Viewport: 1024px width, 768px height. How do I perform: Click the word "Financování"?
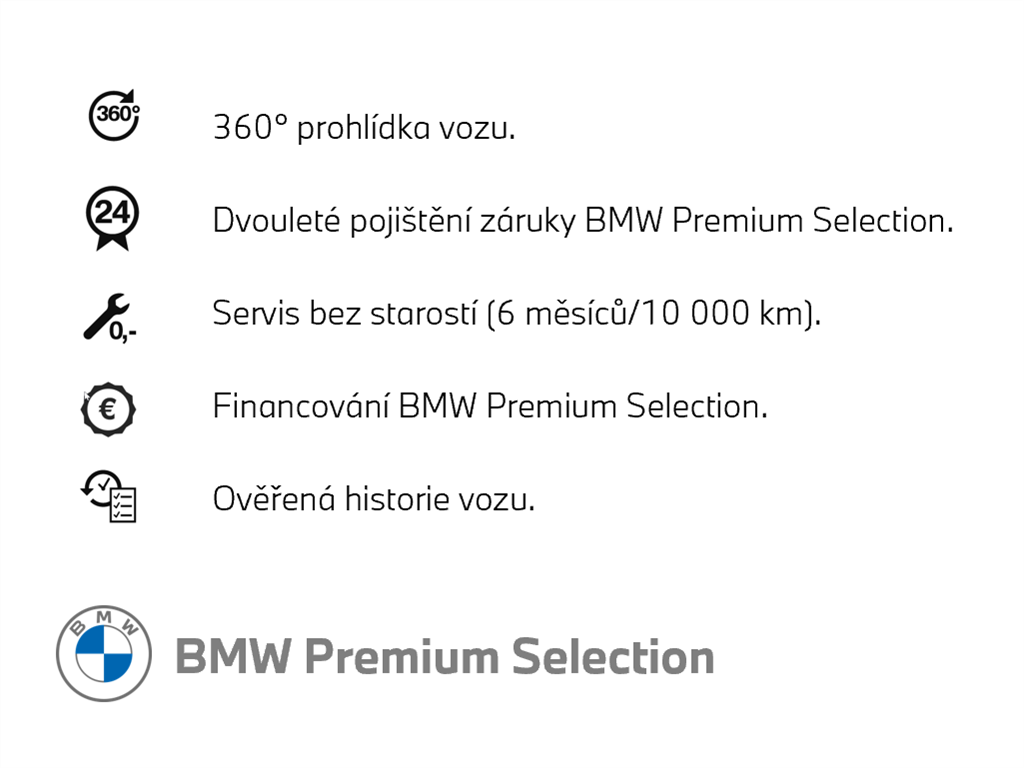point(301,406)
